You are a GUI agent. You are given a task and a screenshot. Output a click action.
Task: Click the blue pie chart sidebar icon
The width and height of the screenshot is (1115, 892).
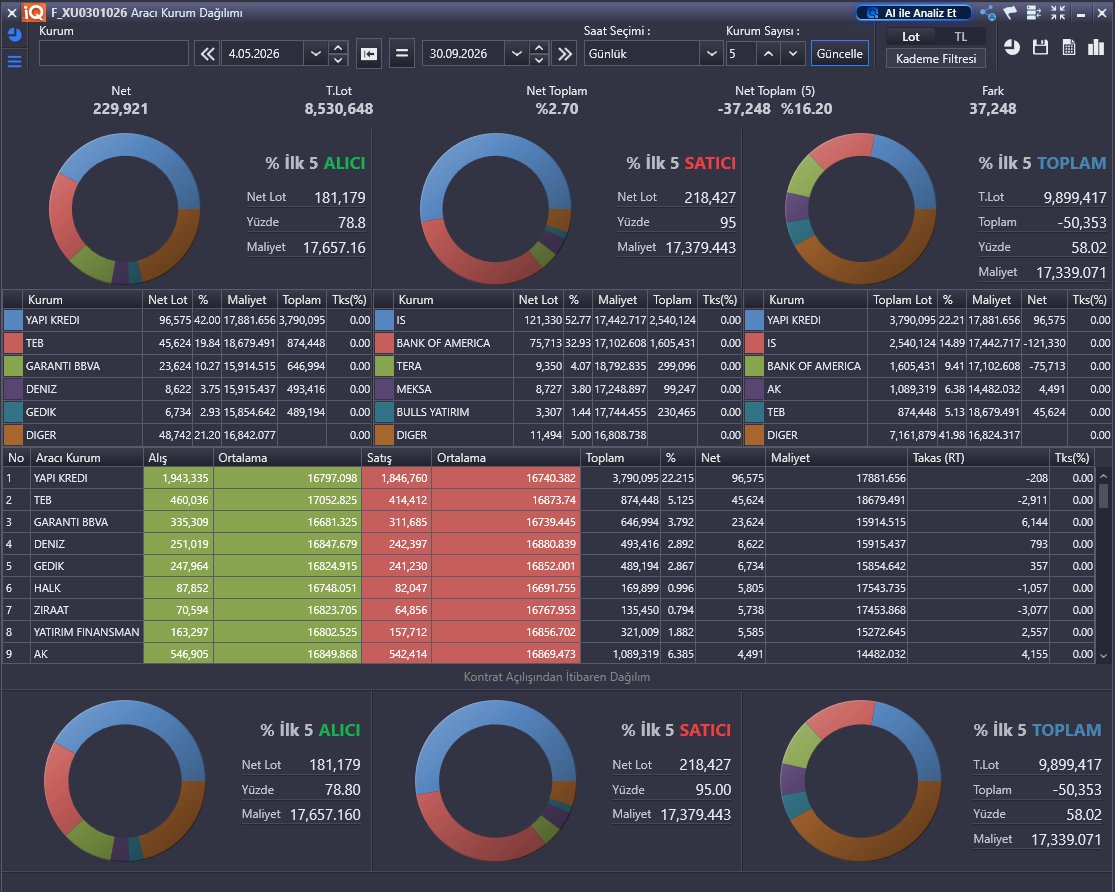point(14,36)
